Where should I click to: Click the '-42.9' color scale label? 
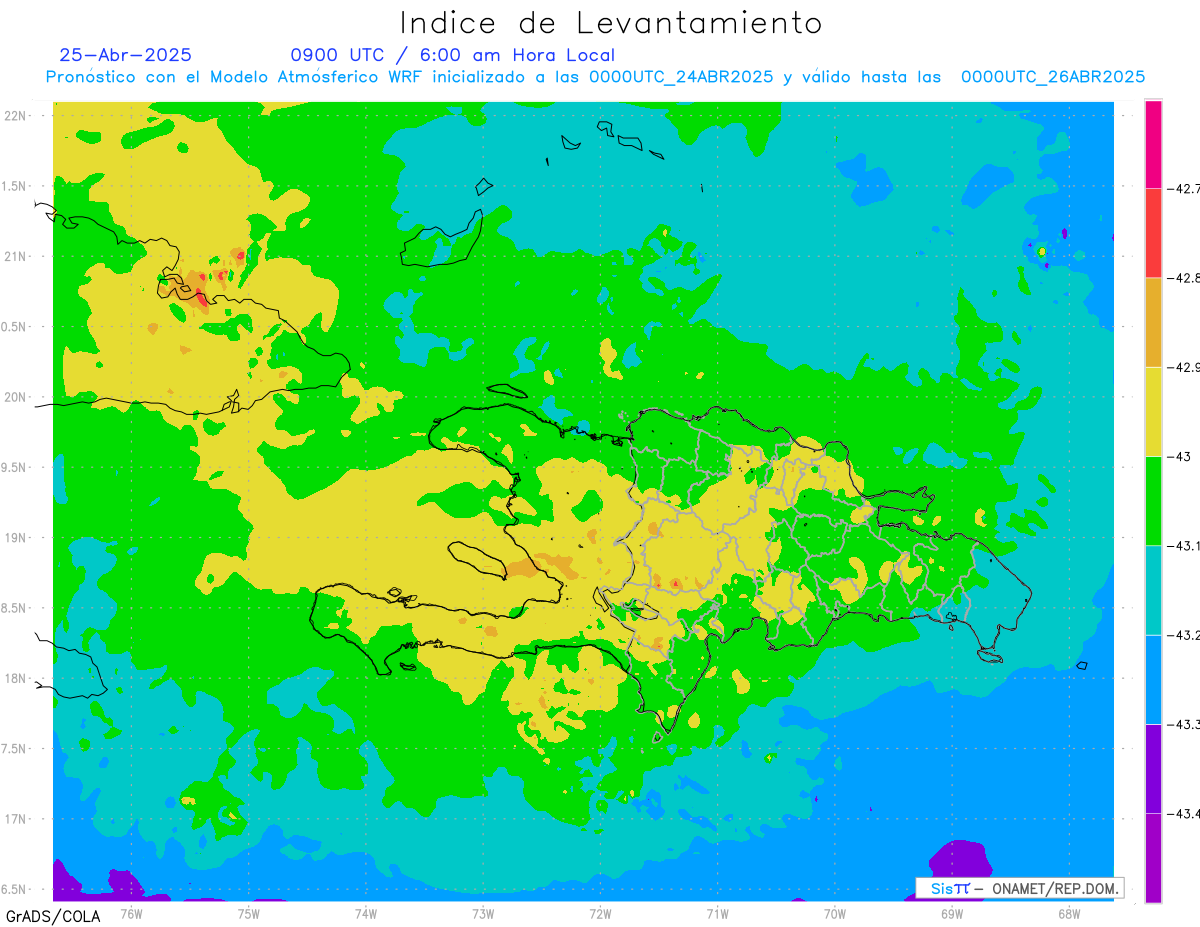pyautogui.click(x=1182, y=367)
